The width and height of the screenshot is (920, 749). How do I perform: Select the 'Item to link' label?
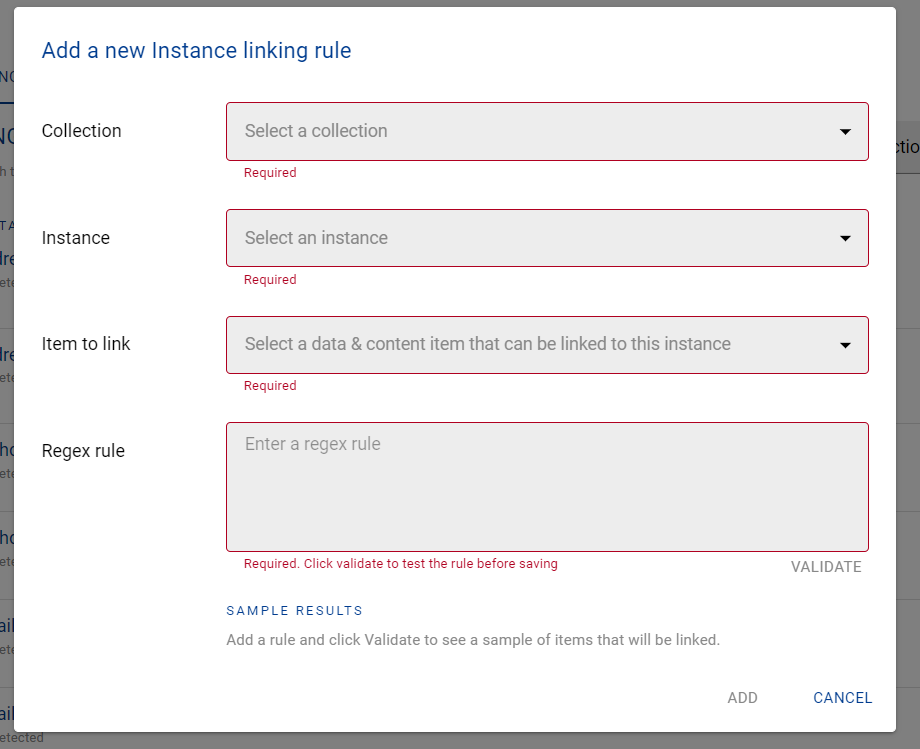pyautogui.click(x=86, y=344)
